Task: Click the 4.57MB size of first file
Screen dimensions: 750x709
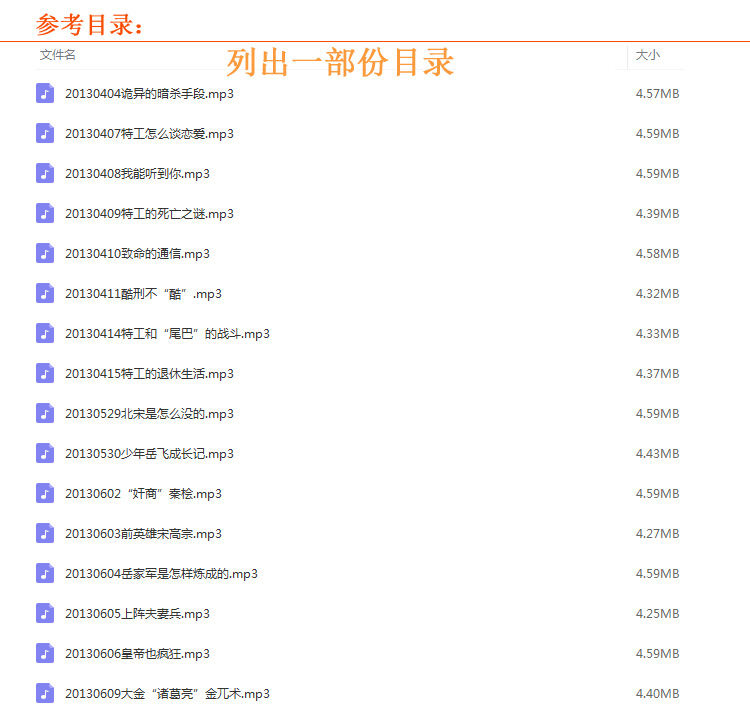Action: [657, 94]
